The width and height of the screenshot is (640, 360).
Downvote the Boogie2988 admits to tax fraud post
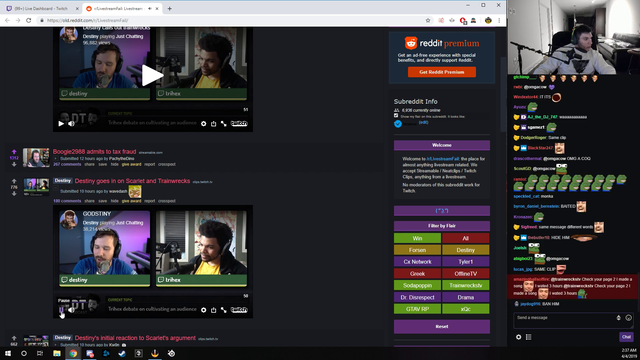point(14,164)
